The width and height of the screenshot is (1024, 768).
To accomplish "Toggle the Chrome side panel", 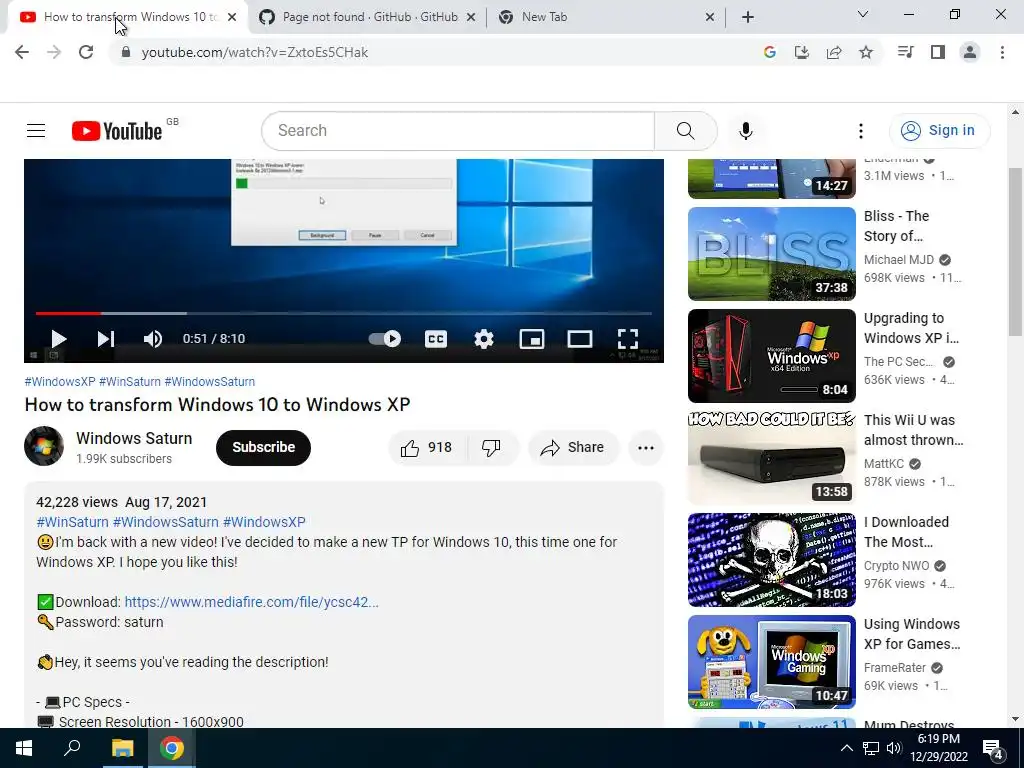I will (x=938, y=52).
